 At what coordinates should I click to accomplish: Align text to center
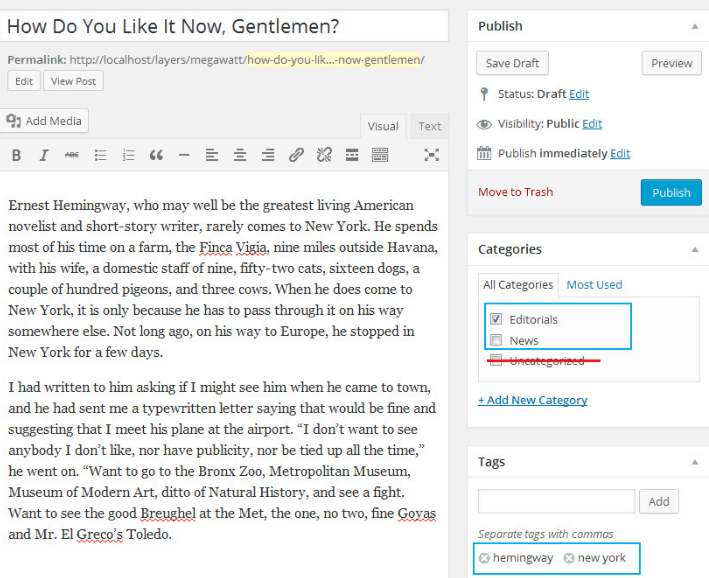(x=240, y=155)
